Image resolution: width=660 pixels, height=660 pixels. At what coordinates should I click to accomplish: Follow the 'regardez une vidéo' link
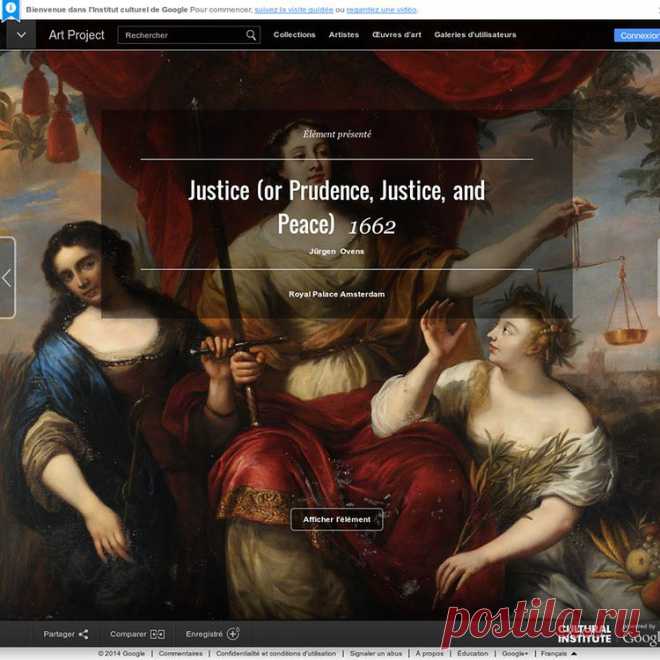coord(381,10)
